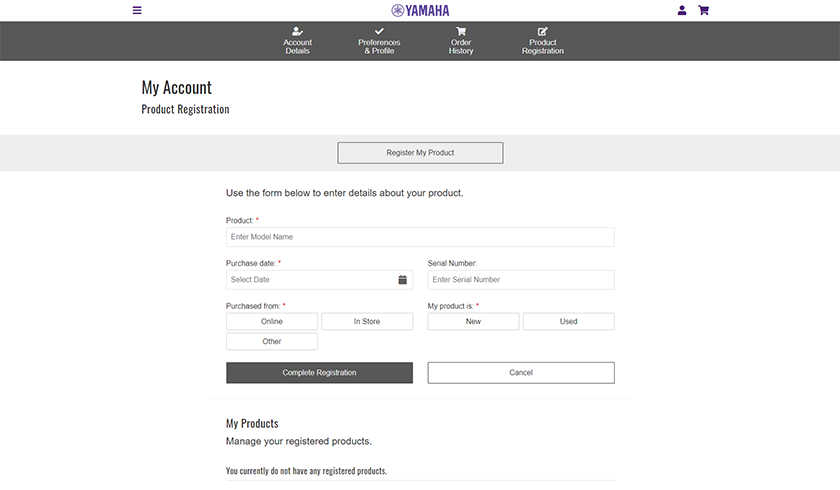This screenshot has height=490, width=840.
Task: Click the Serial Number input field
Action: [x=520, y=280]
